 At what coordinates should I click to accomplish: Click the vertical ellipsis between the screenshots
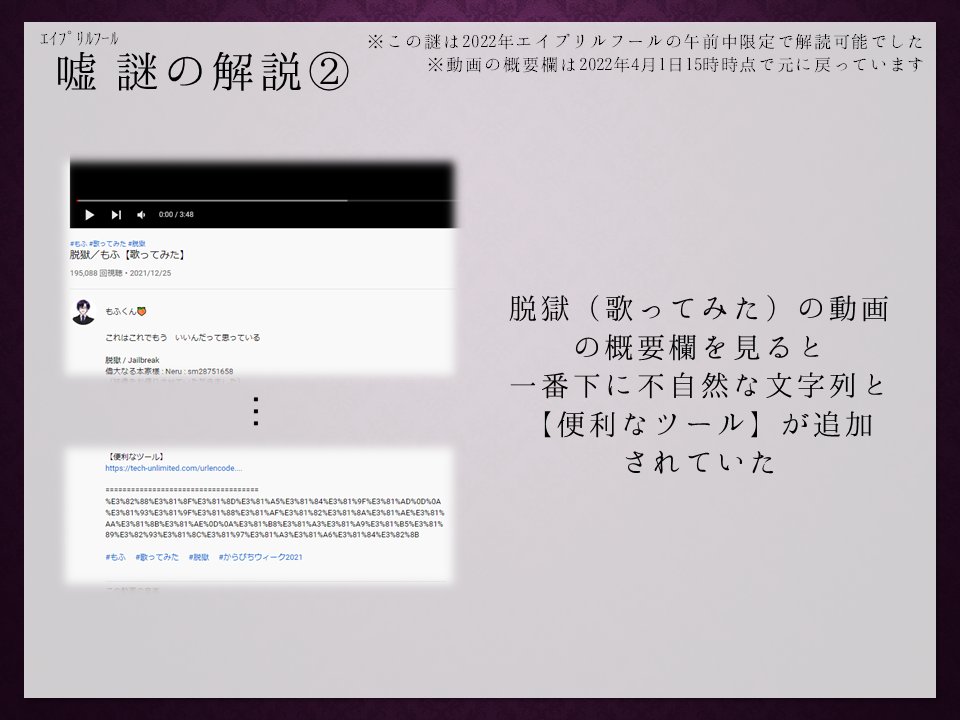click(256, 411)
